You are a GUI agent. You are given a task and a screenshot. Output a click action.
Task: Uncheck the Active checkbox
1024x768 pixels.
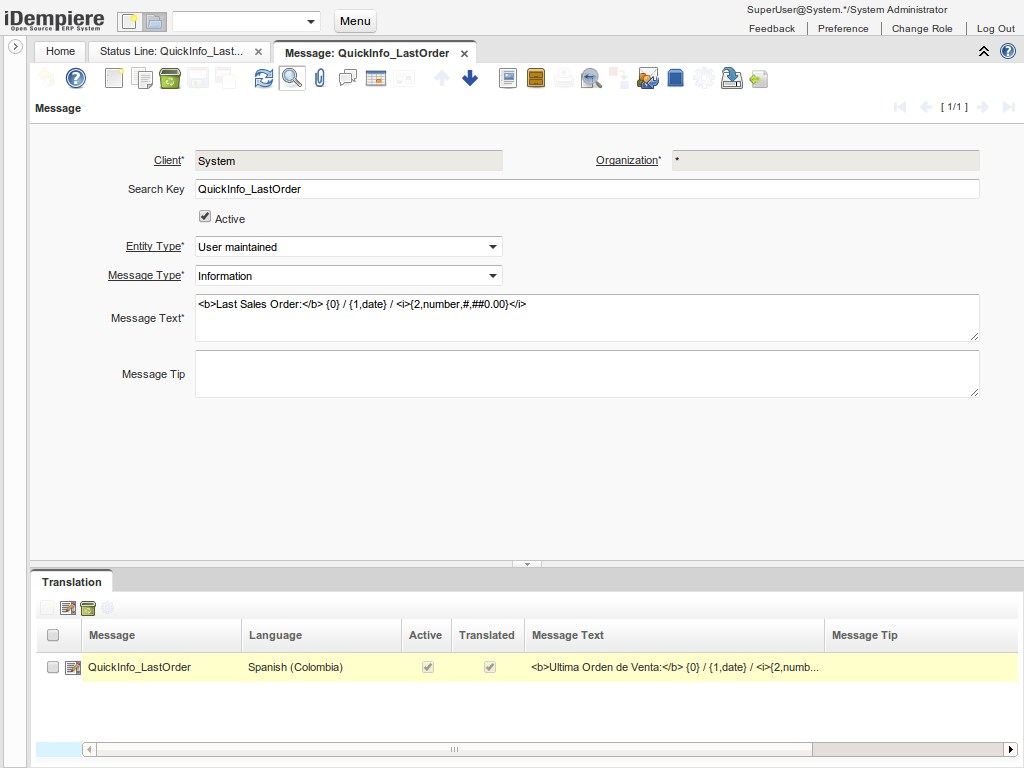click(205, 216)
